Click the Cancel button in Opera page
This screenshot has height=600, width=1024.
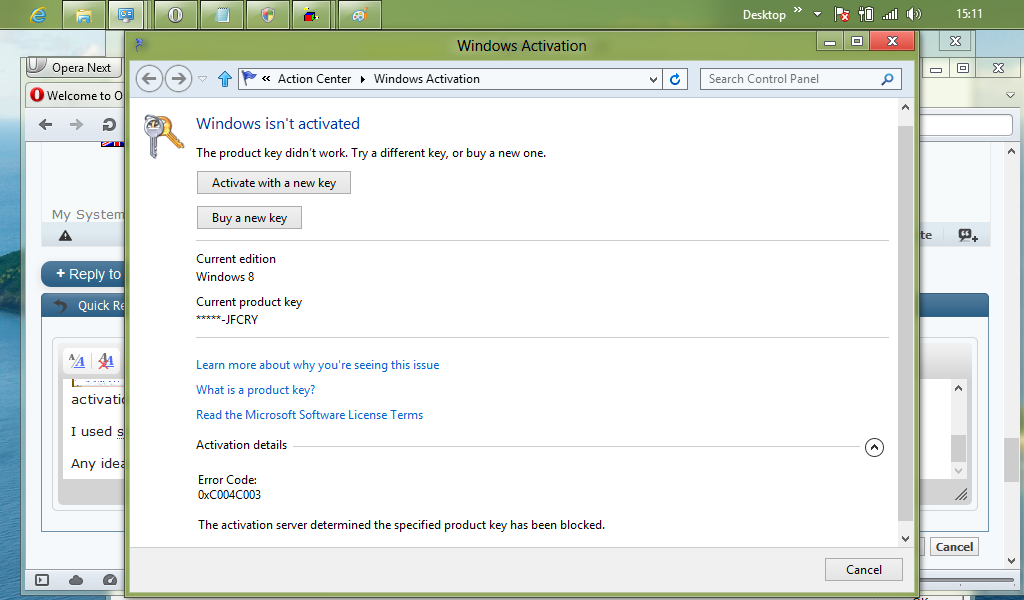[954, 547]
